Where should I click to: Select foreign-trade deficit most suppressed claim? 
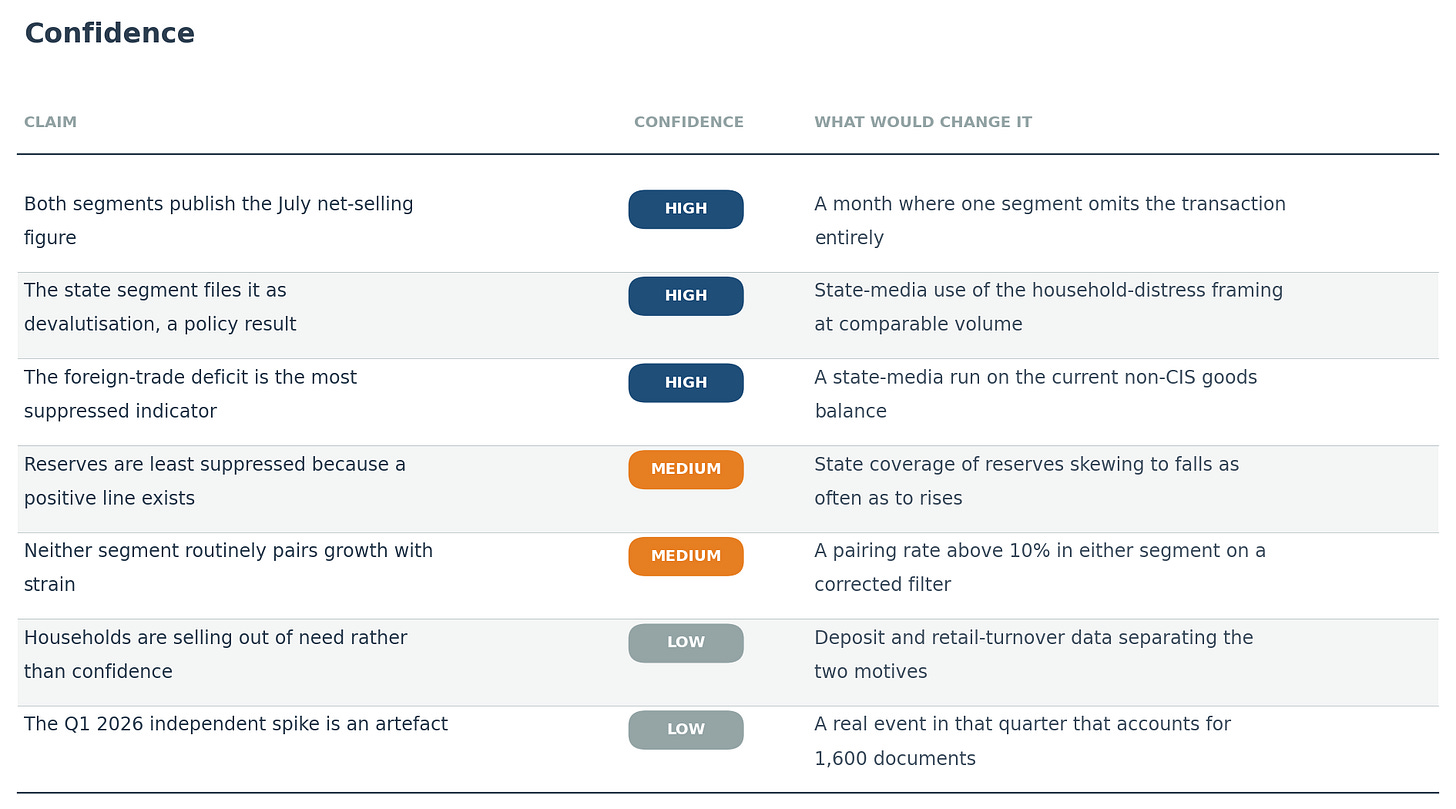click(190, 395)
